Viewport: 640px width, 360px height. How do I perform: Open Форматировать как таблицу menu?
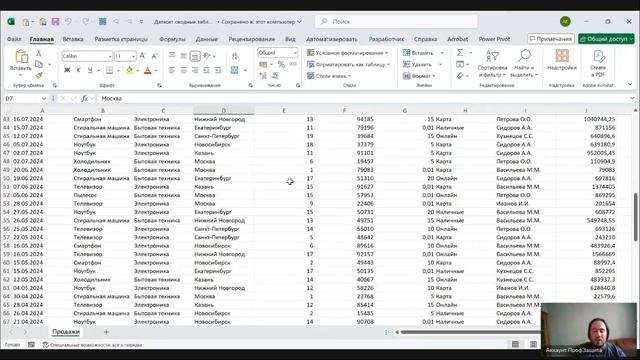click(x=349, y=64)
